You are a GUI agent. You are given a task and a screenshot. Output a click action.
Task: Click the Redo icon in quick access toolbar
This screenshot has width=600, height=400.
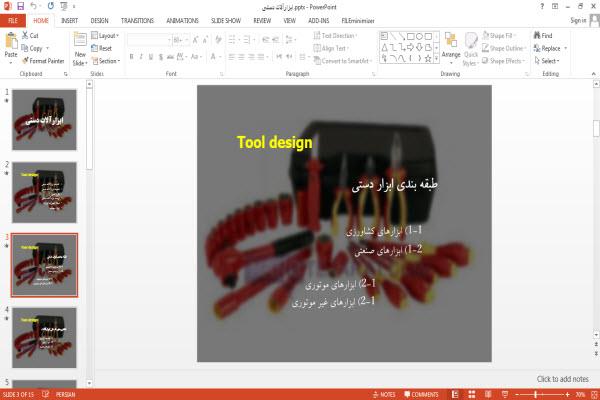click(51, 6)
